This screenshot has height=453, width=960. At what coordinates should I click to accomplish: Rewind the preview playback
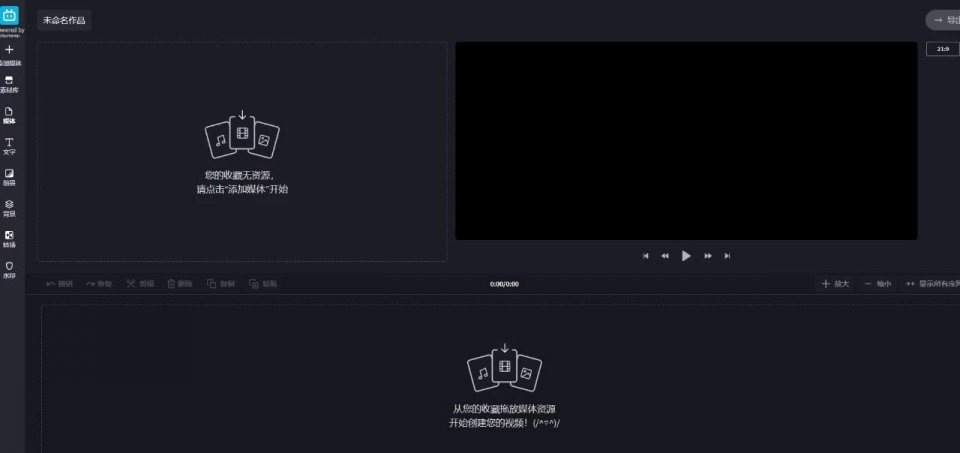click(x=665, y=256)
